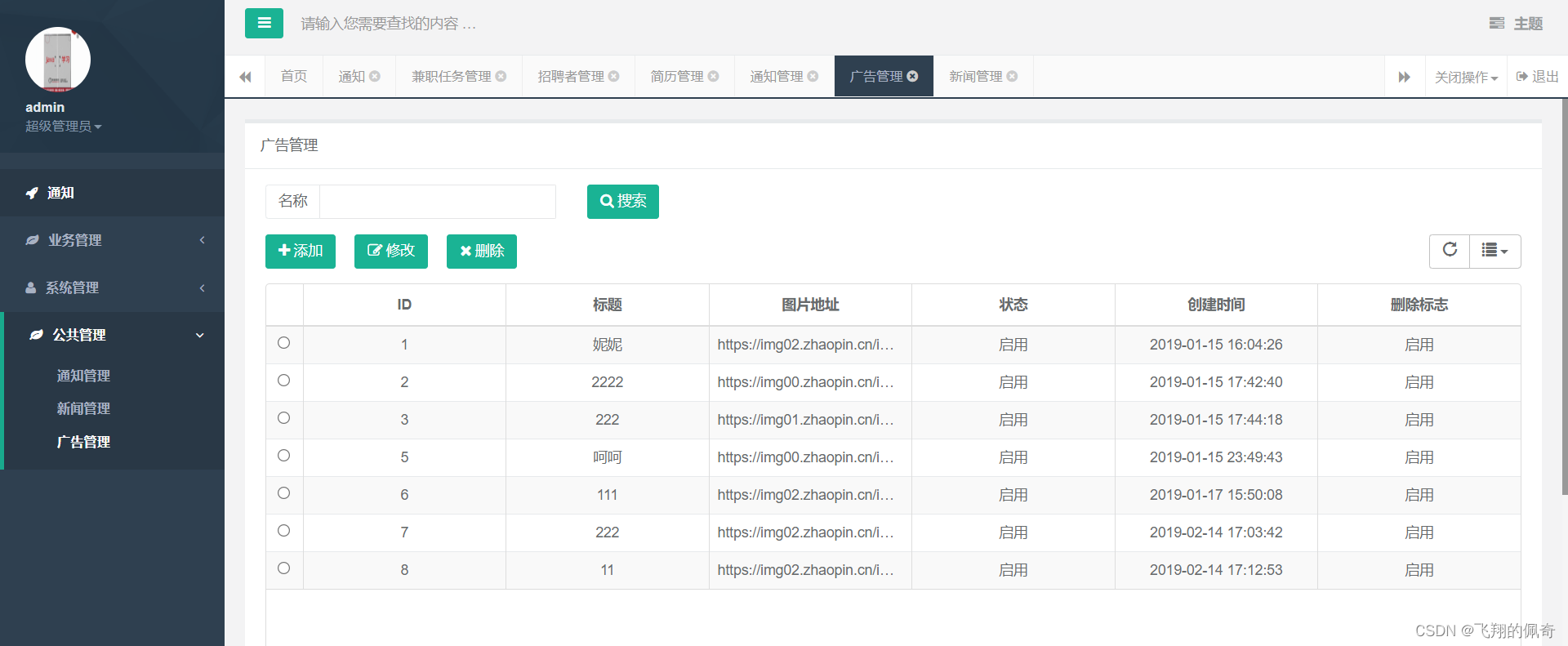
Task: Close the 兼职任务管理 tab with its x icon
Action: coord(501,76)
